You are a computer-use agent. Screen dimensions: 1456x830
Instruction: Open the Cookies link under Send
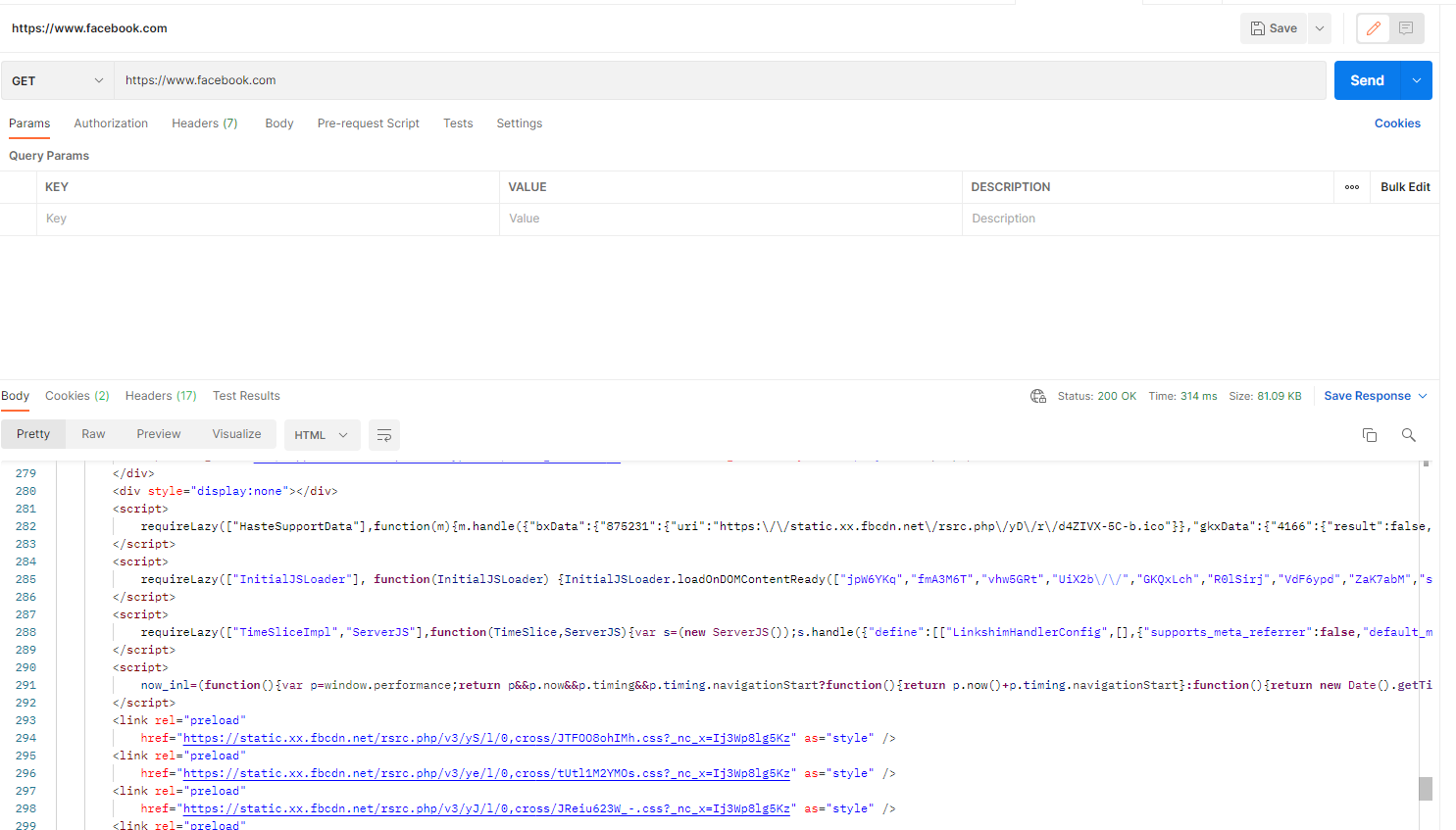click(1397, 123)
